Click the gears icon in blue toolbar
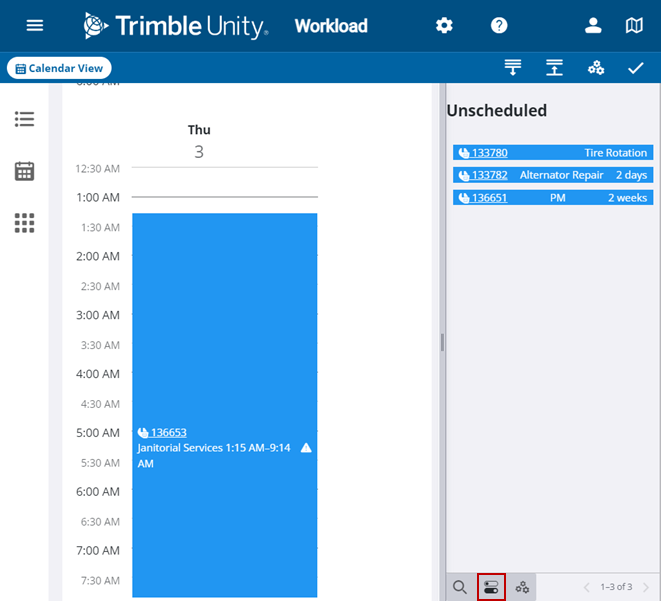 pos(596,68)
